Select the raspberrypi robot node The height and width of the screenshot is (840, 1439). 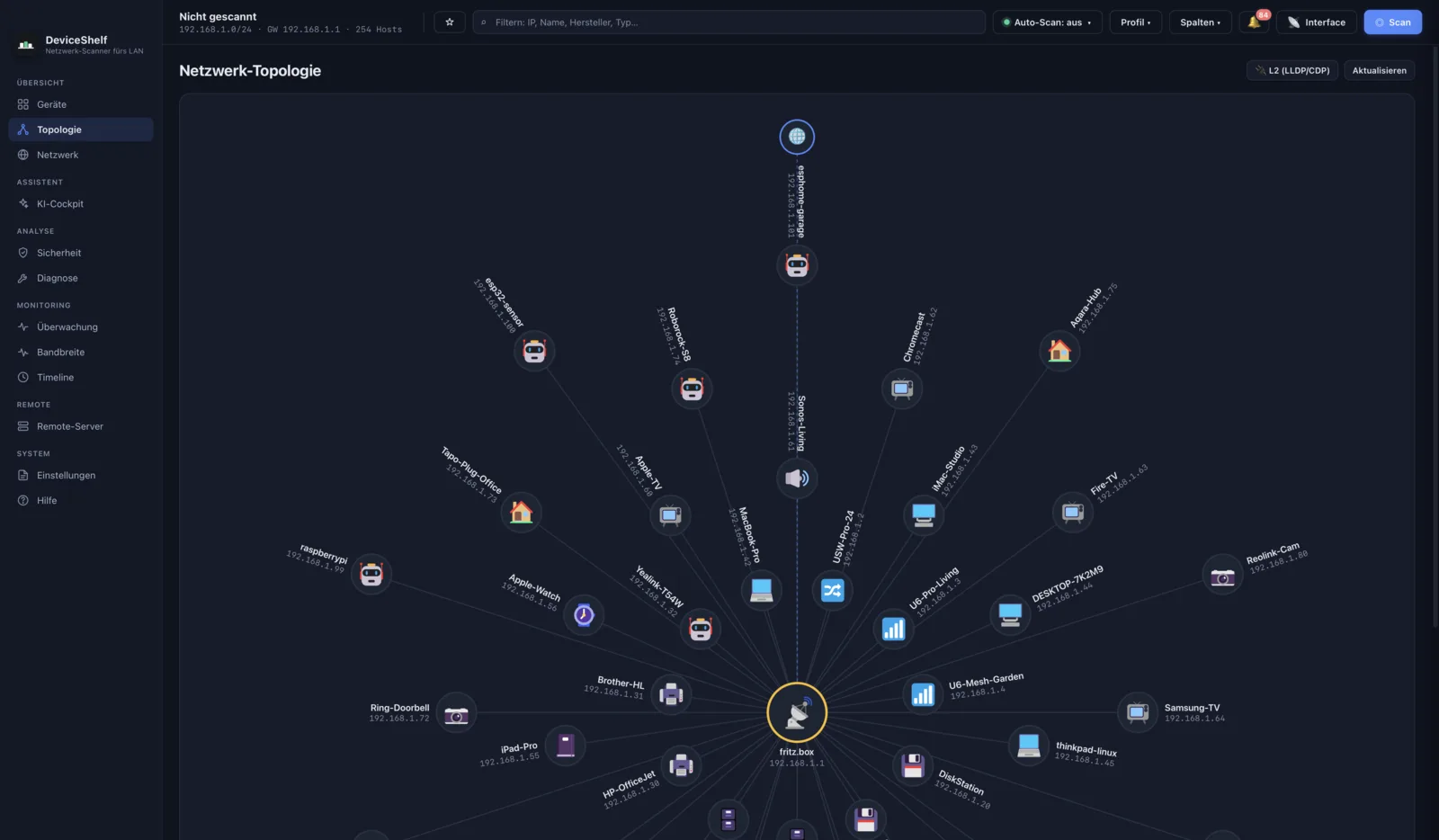[371, 574]
